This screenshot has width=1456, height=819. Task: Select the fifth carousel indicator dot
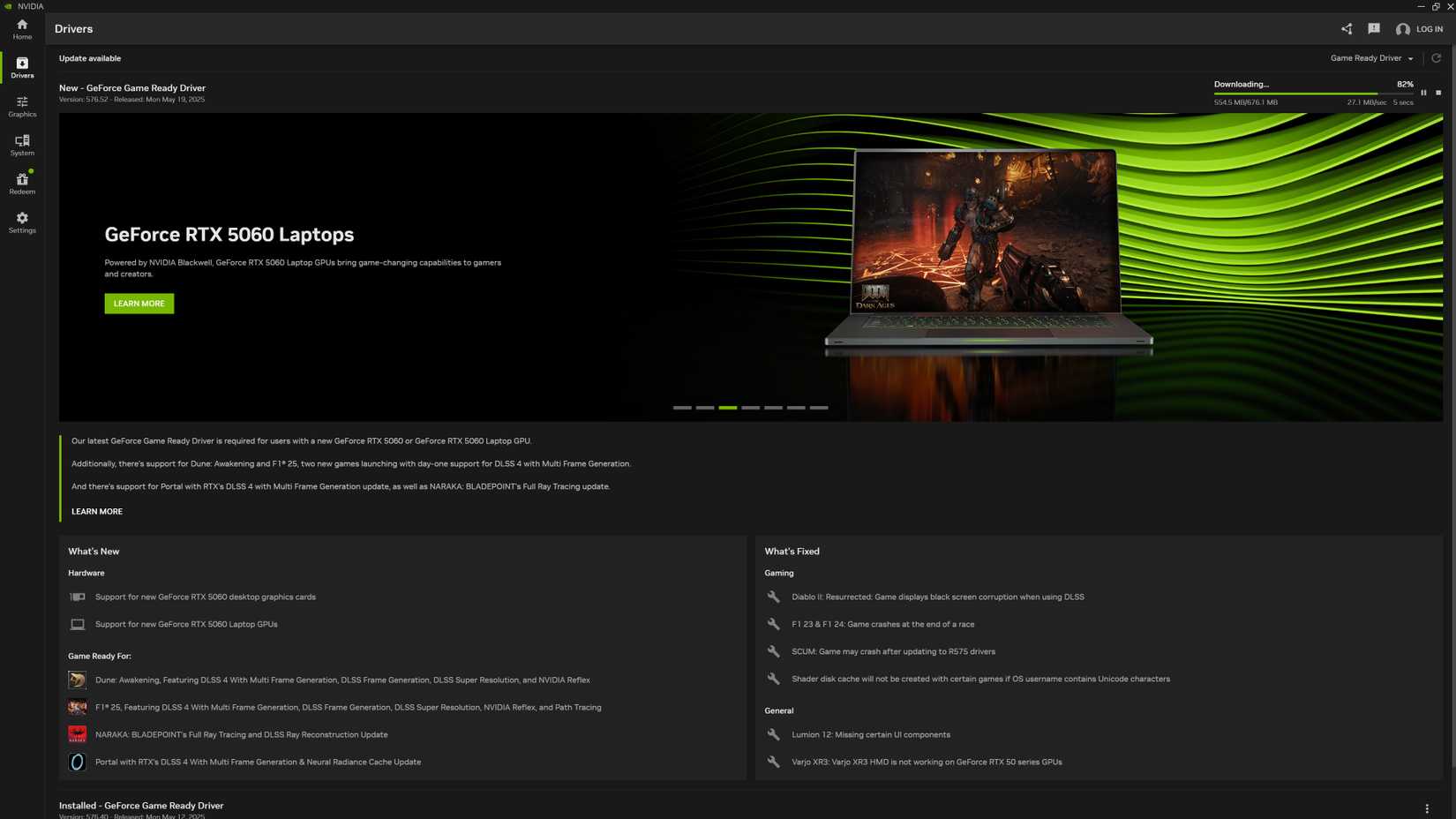[x=774, y=408]
